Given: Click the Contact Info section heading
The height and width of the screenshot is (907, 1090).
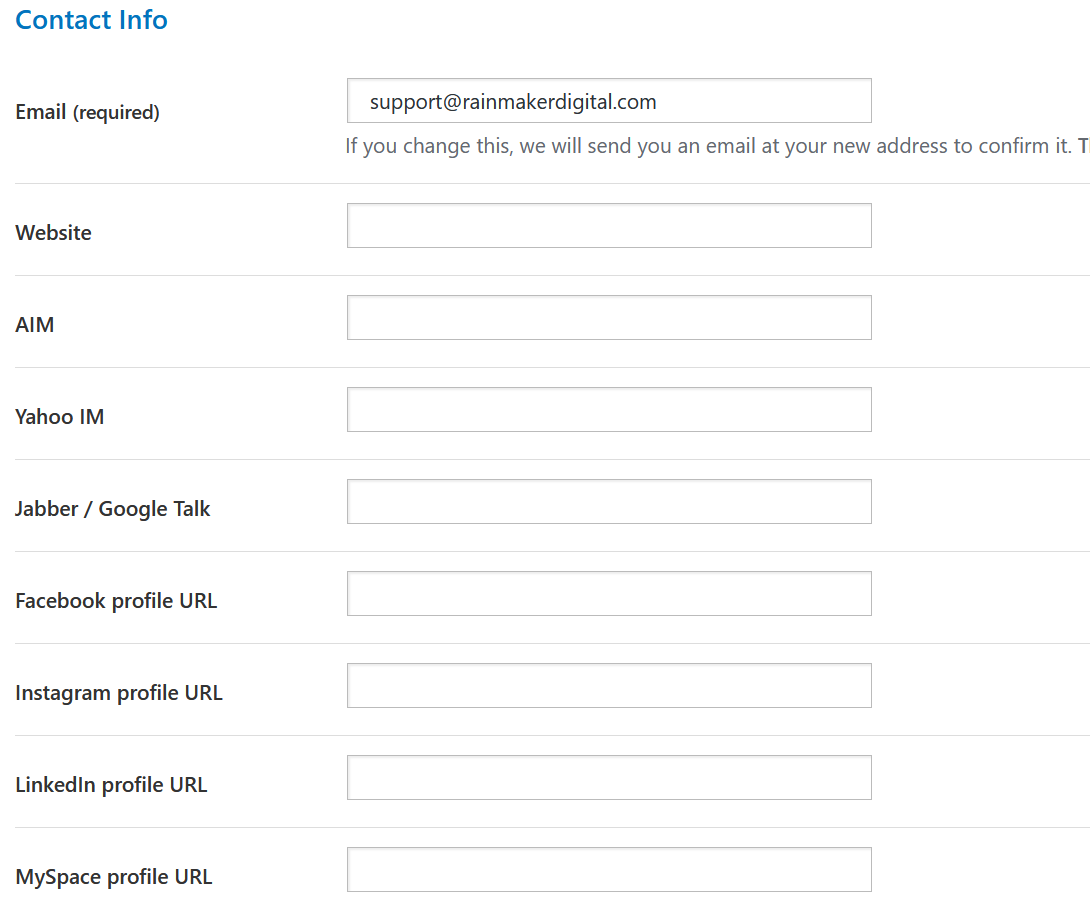Looking at the screenshot, I should [92, 20].
